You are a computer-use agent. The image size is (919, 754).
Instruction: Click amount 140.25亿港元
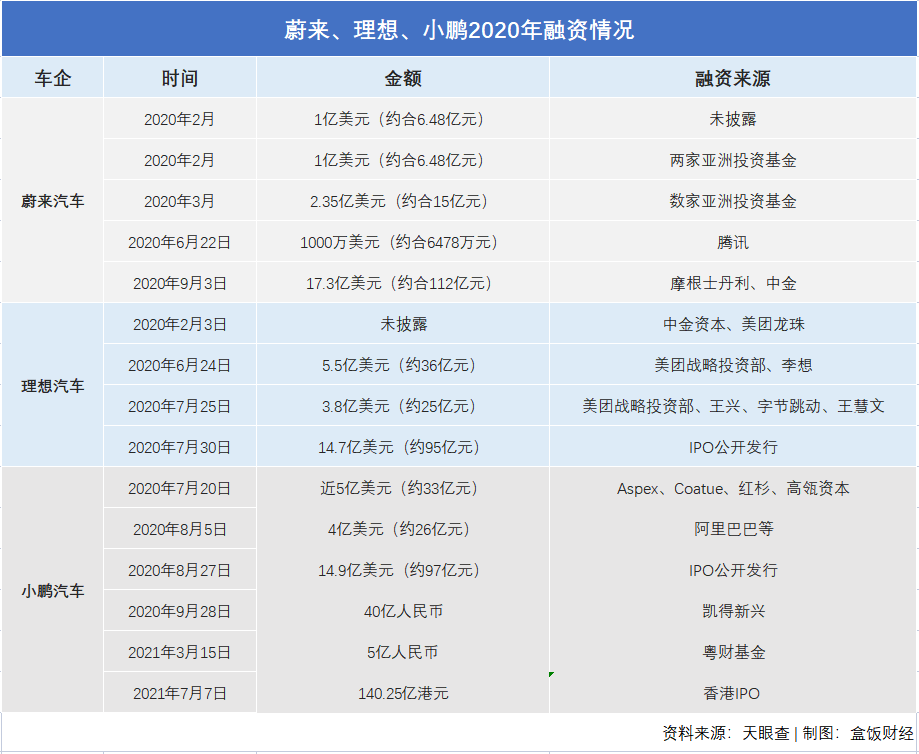click(403, 693)
